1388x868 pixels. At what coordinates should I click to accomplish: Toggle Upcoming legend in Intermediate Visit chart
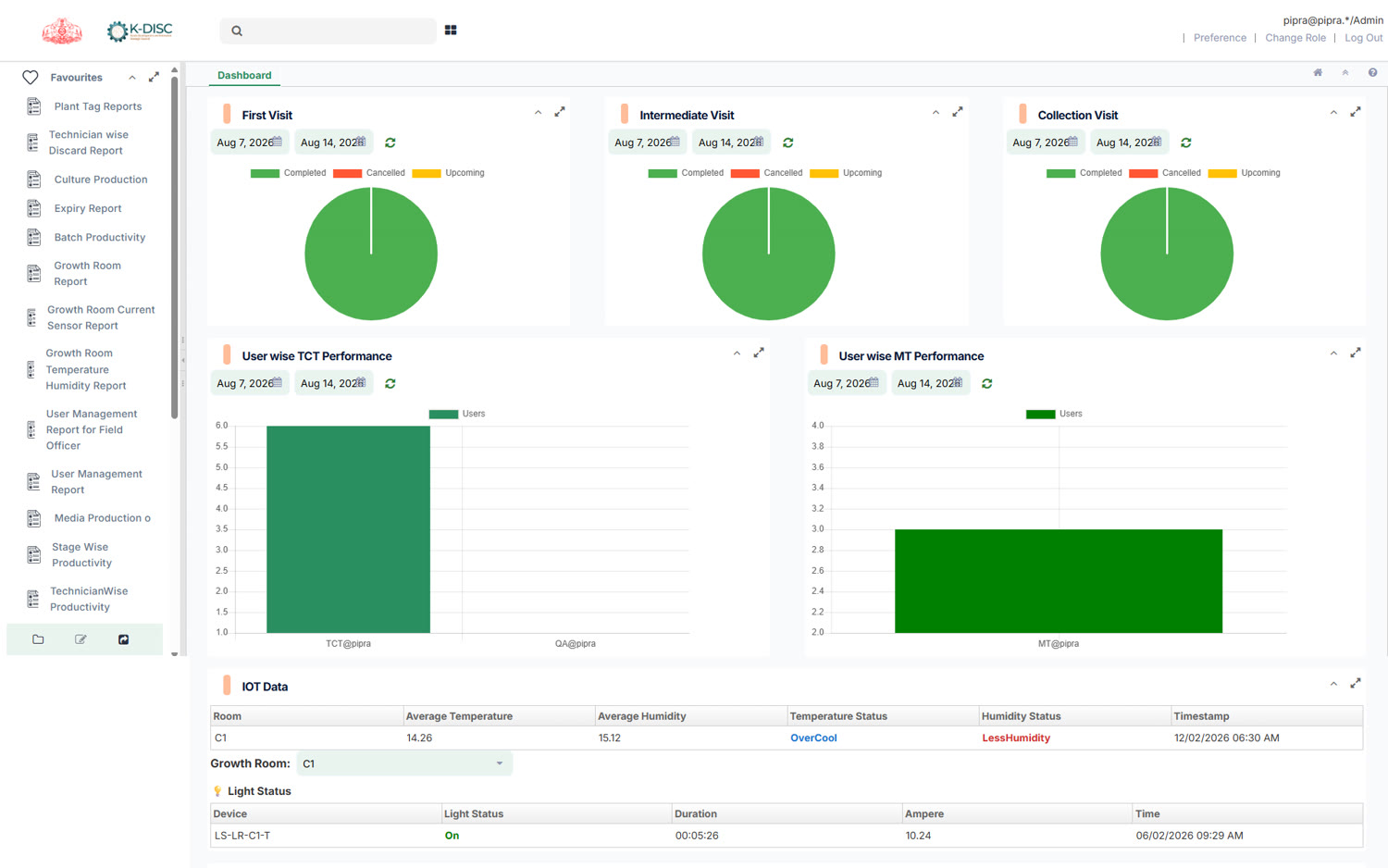point(846,173)
